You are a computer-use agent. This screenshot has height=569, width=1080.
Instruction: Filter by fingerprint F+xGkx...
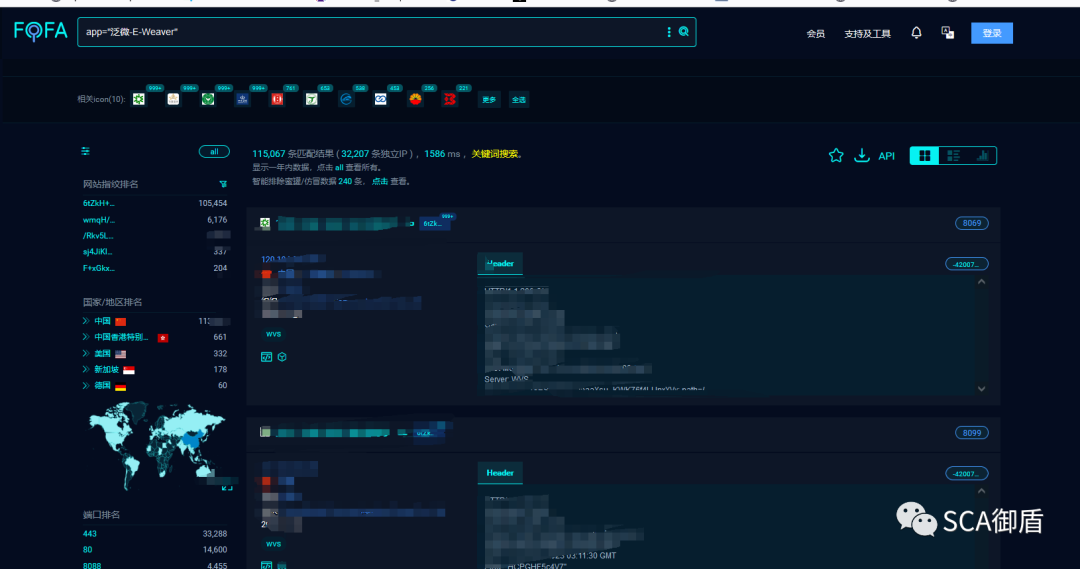point(98,268)
